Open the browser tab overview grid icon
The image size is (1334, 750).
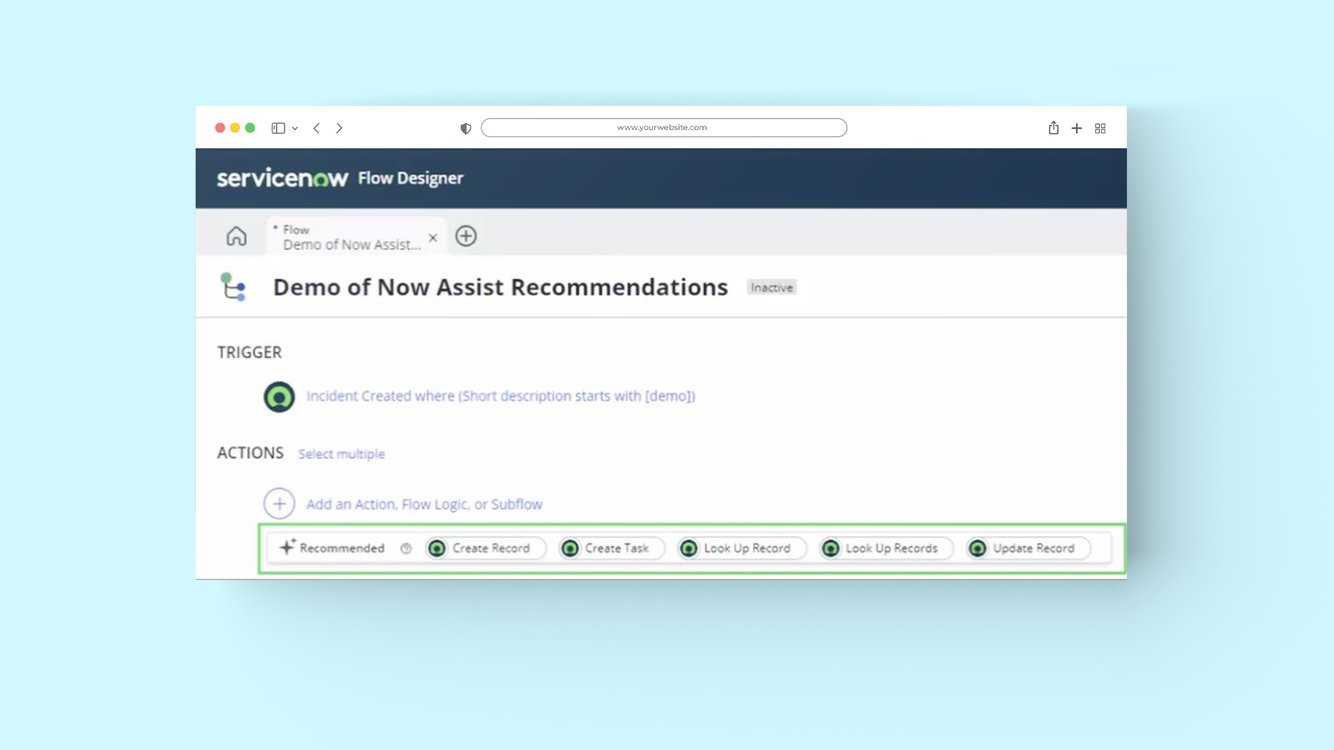pyautogui.click(x=1100, y=128)
